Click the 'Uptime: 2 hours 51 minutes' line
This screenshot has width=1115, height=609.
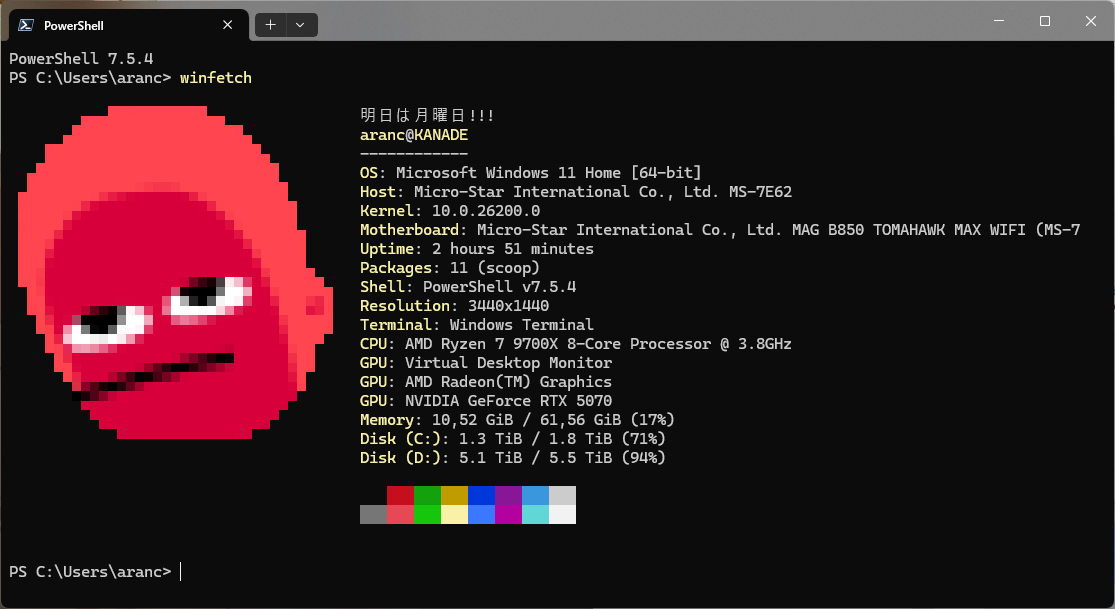(x=476, y=249)
